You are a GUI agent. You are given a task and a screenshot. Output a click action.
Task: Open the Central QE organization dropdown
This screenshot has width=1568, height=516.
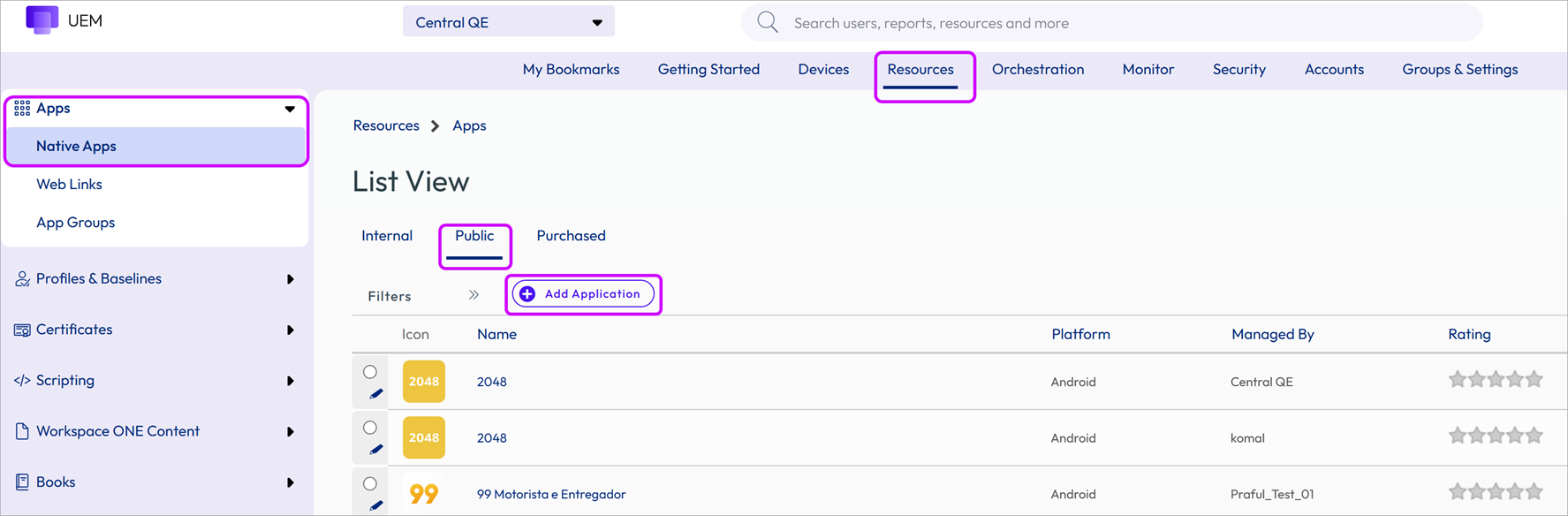(509, 22)
